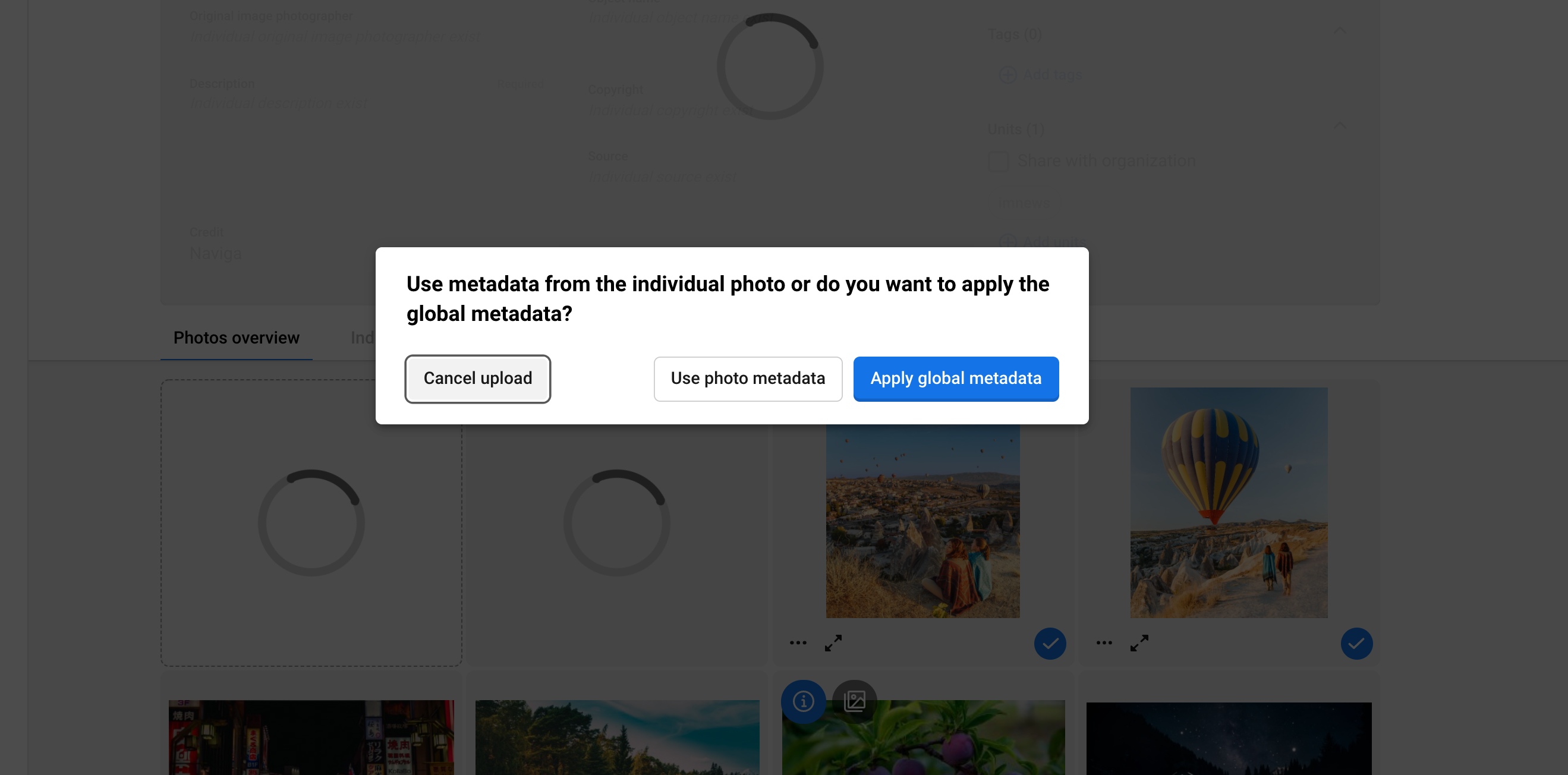The image size is (1568, 775).
Task: Expand the striped balloon photo fullscreen
Action: pos(1139,643)
